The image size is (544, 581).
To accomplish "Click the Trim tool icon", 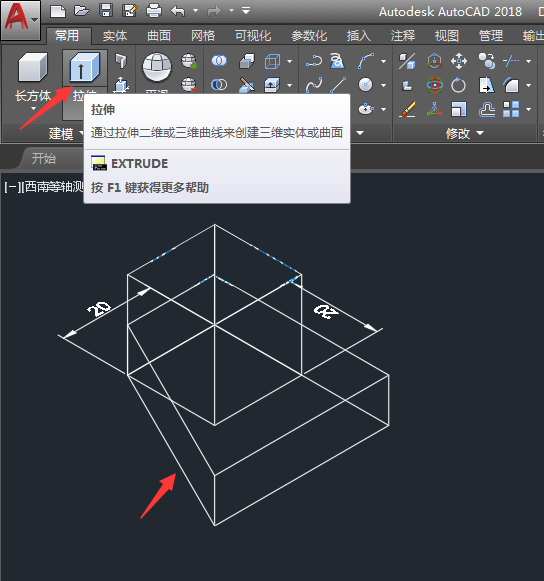I will tap(511, 61).
